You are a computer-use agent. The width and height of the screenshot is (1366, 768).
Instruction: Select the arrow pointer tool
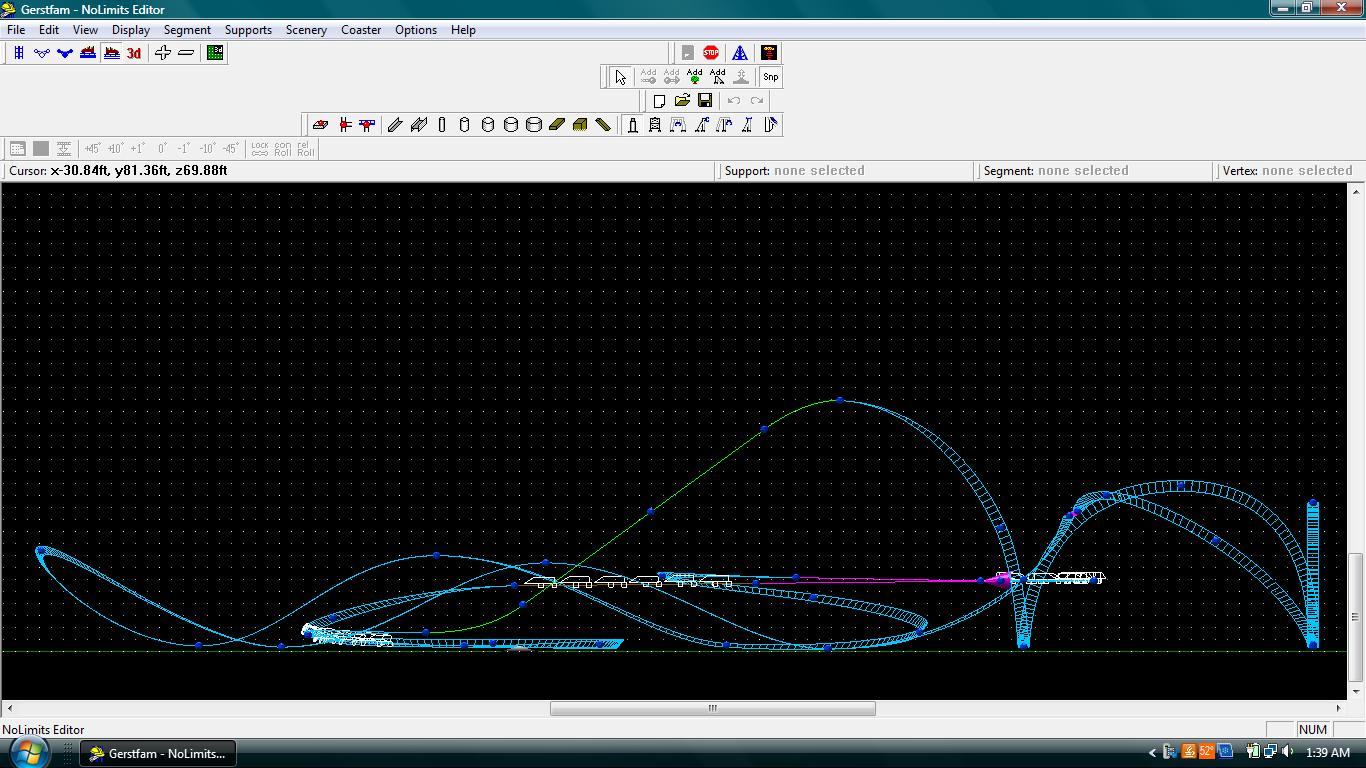[x=620, y=77]
